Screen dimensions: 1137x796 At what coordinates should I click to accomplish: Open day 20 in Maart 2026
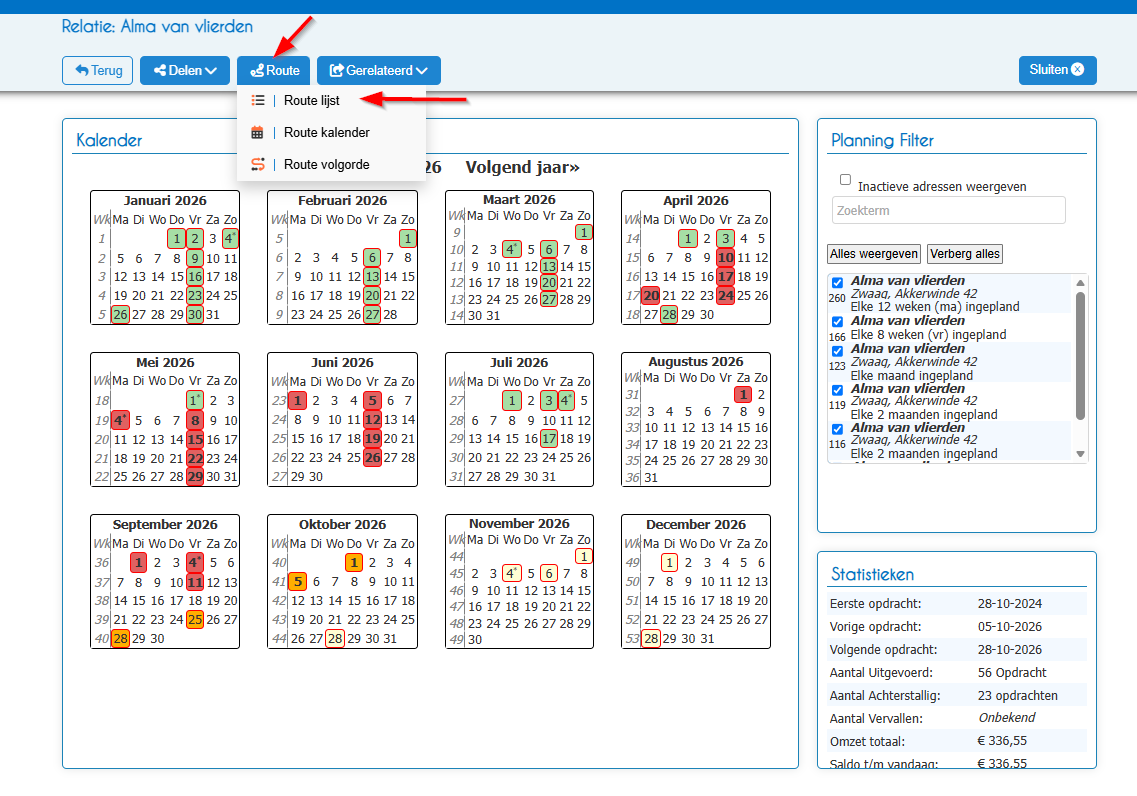[549, 283]
